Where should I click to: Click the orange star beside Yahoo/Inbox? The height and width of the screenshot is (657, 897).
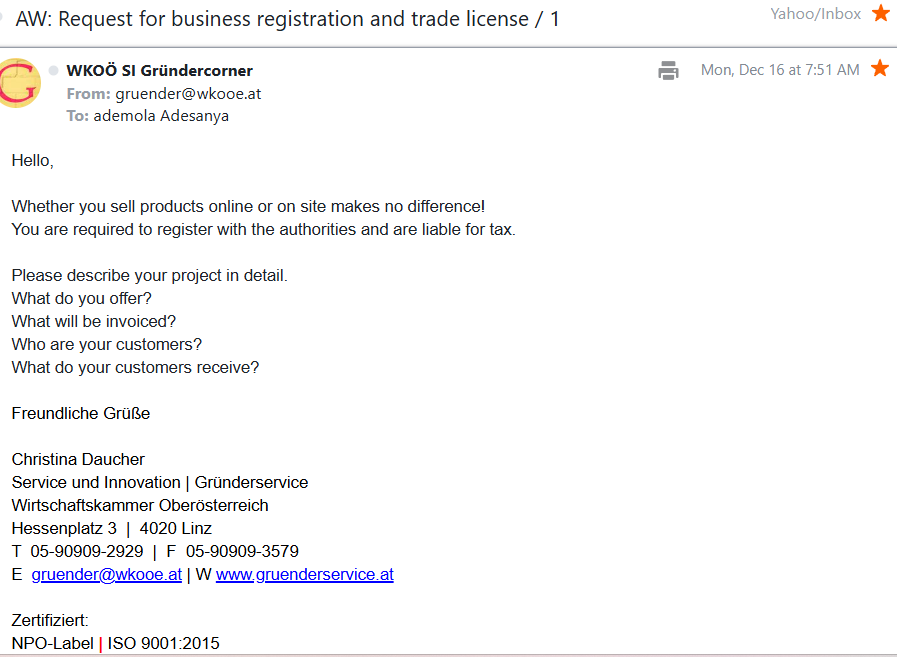click(881, 14)
